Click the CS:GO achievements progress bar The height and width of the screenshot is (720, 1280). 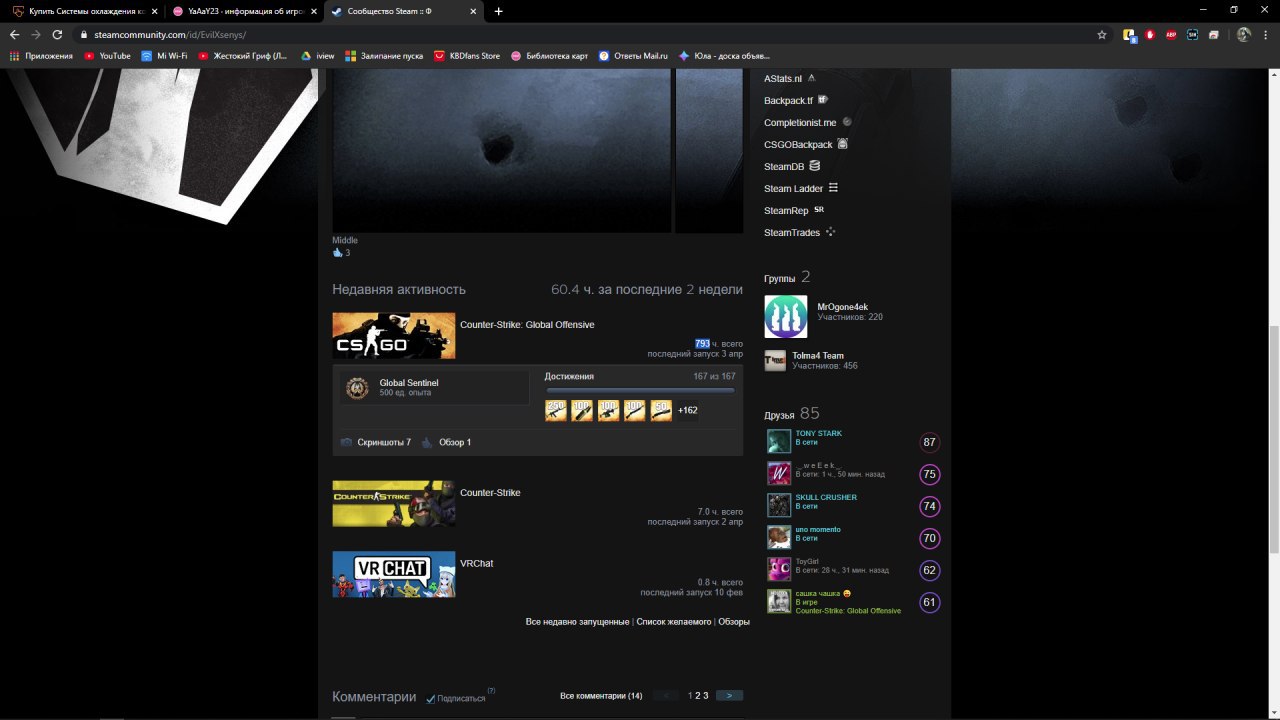[639, 390]
